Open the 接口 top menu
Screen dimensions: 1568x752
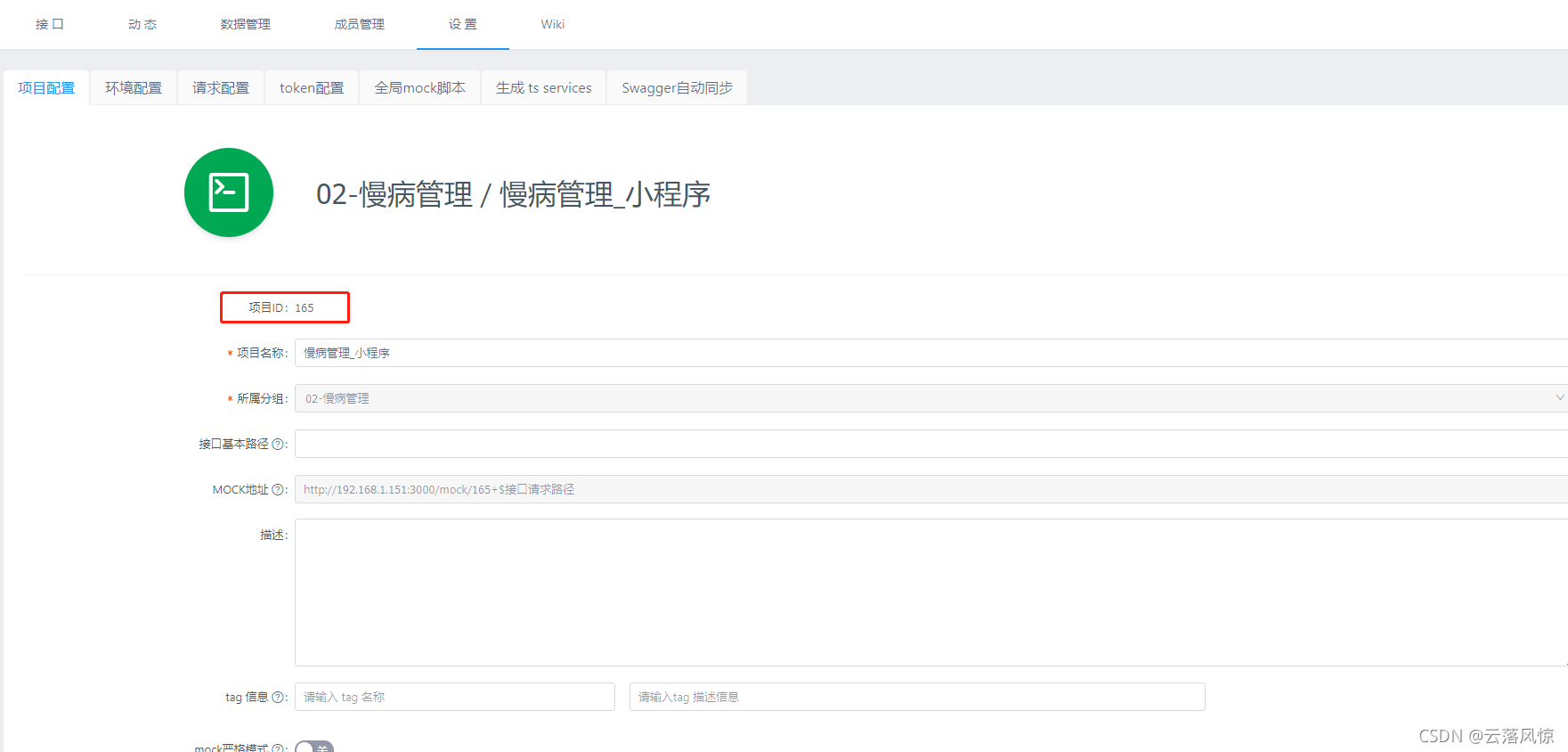tap(50, 24)
